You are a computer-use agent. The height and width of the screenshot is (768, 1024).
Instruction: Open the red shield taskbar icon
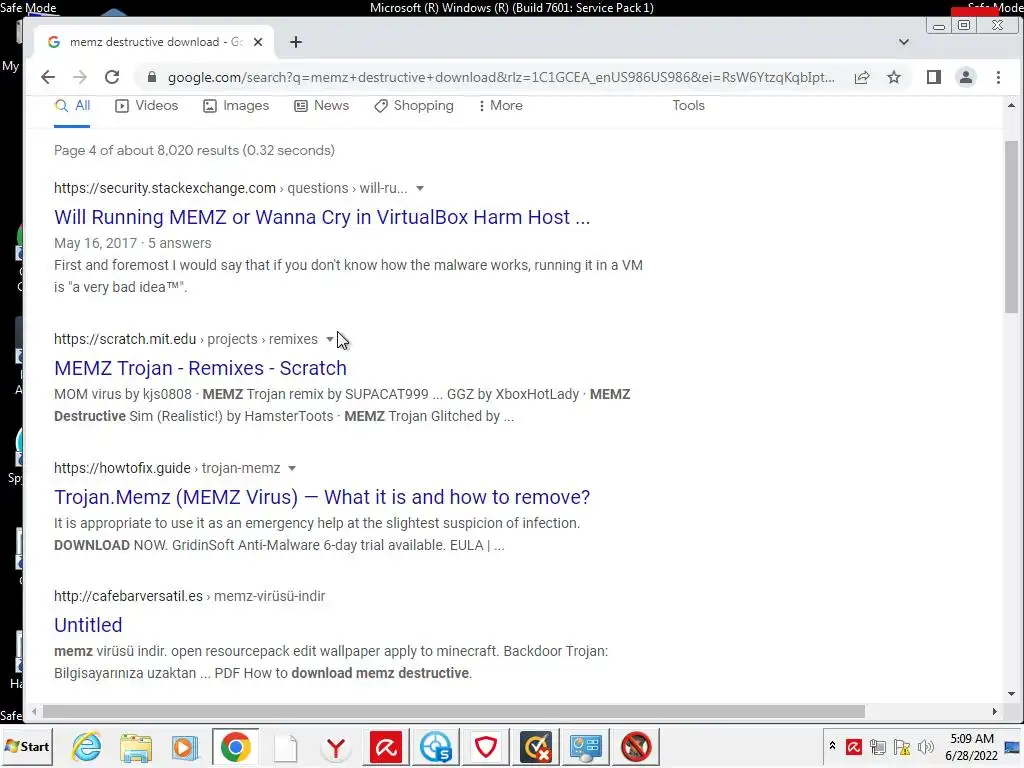[x=486, y=746]
